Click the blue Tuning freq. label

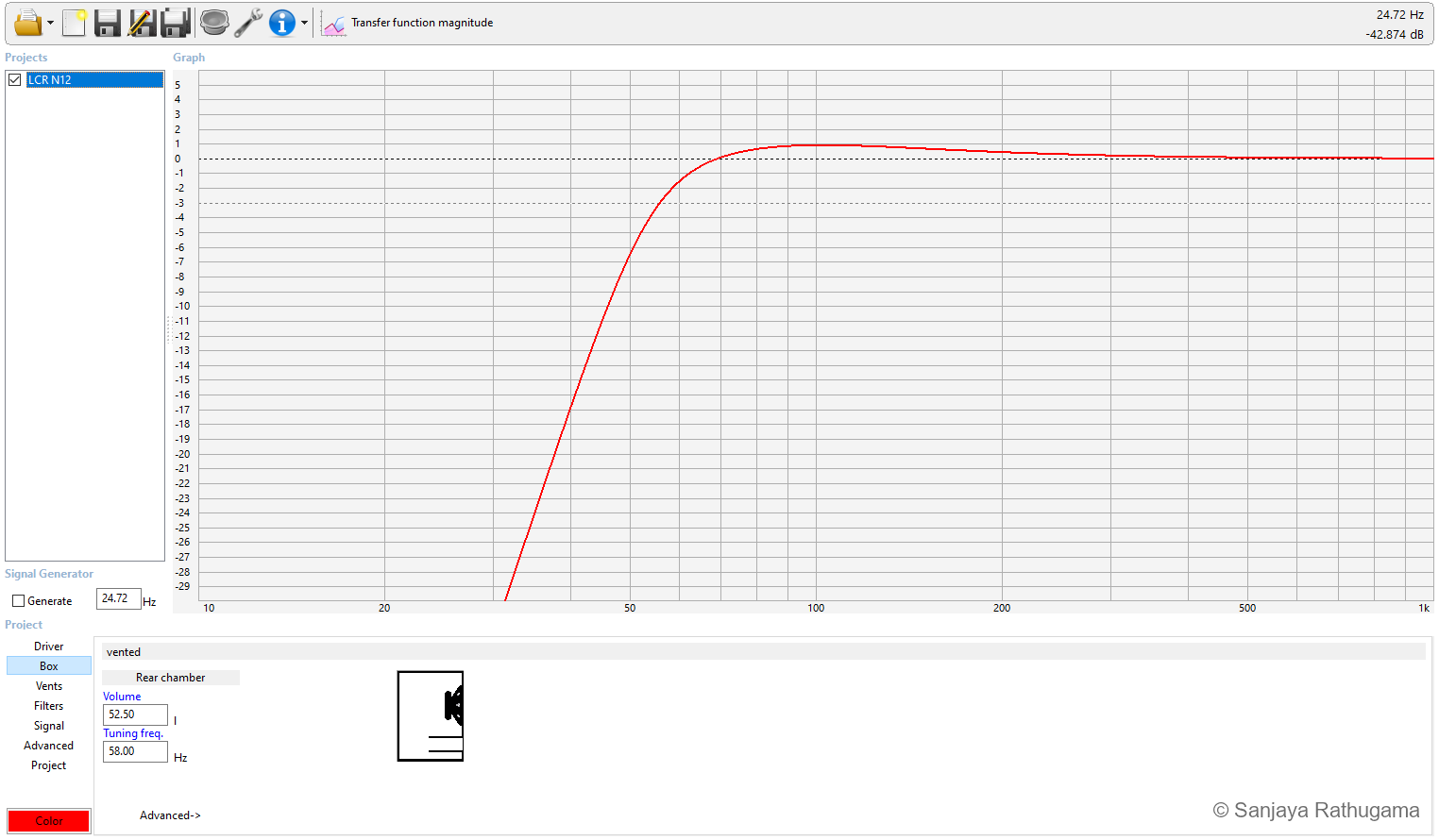coord(133,733)
